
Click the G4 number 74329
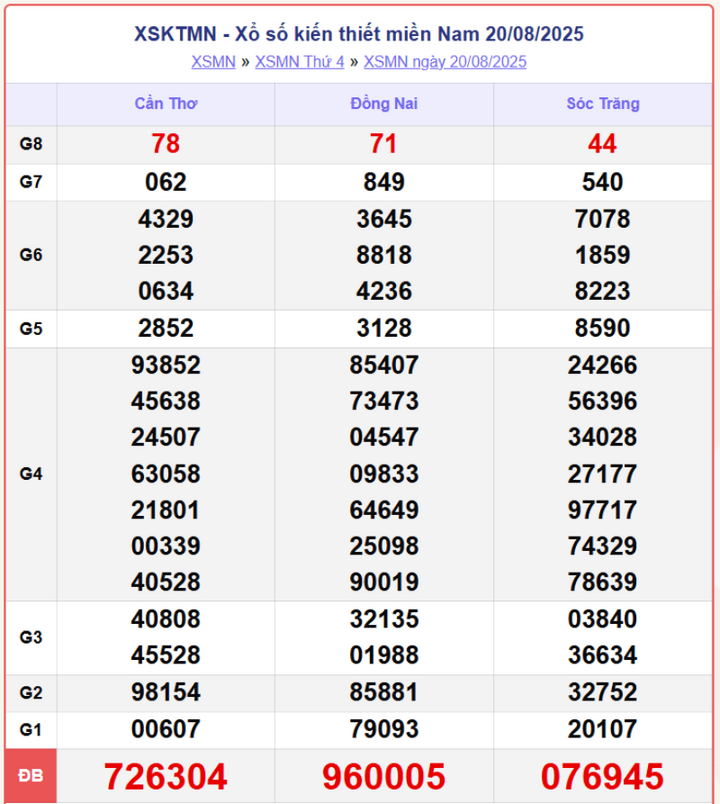pos(603,546)
